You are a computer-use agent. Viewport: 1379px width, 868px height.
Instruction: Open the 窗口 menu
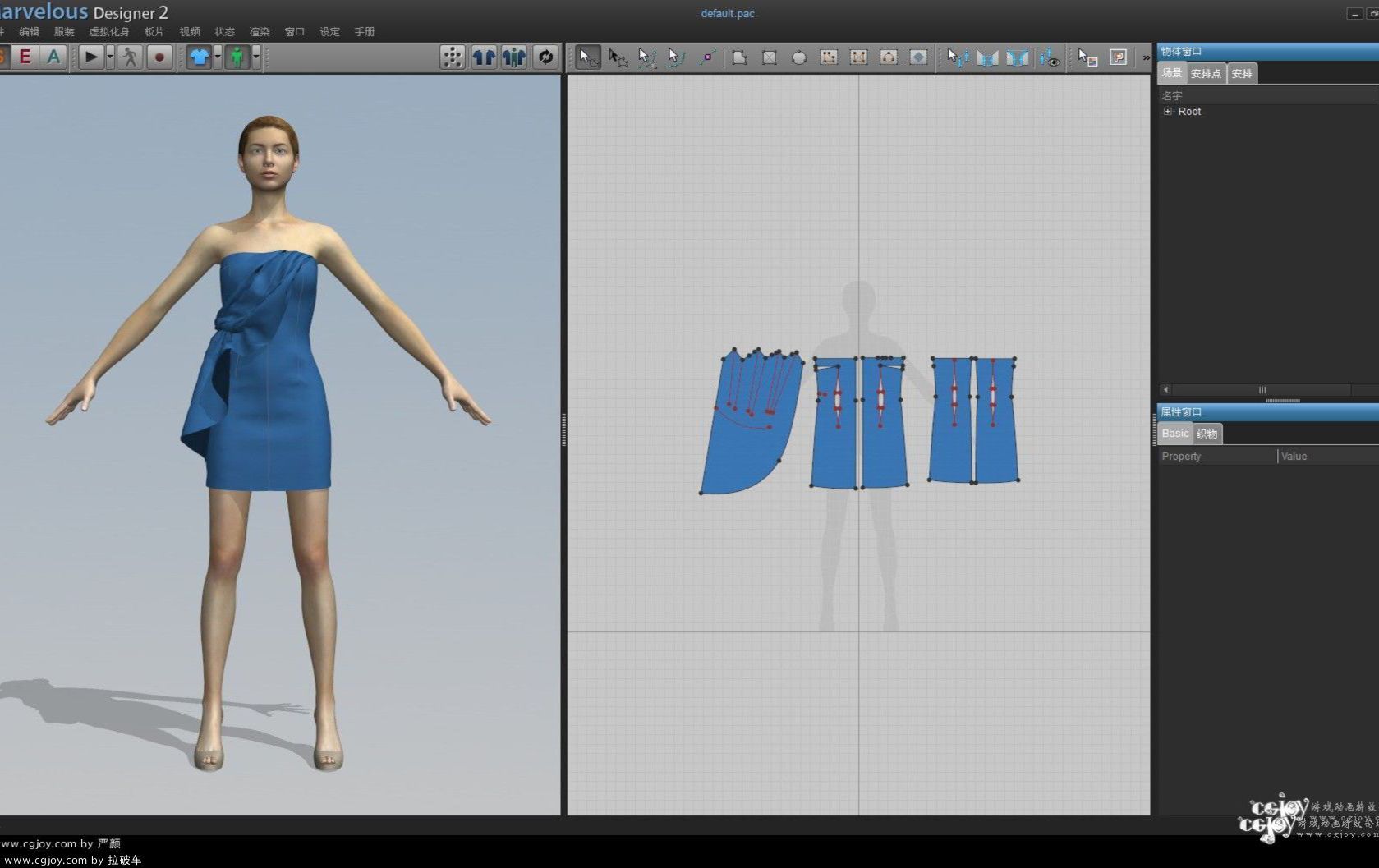(x=294, y=31)
